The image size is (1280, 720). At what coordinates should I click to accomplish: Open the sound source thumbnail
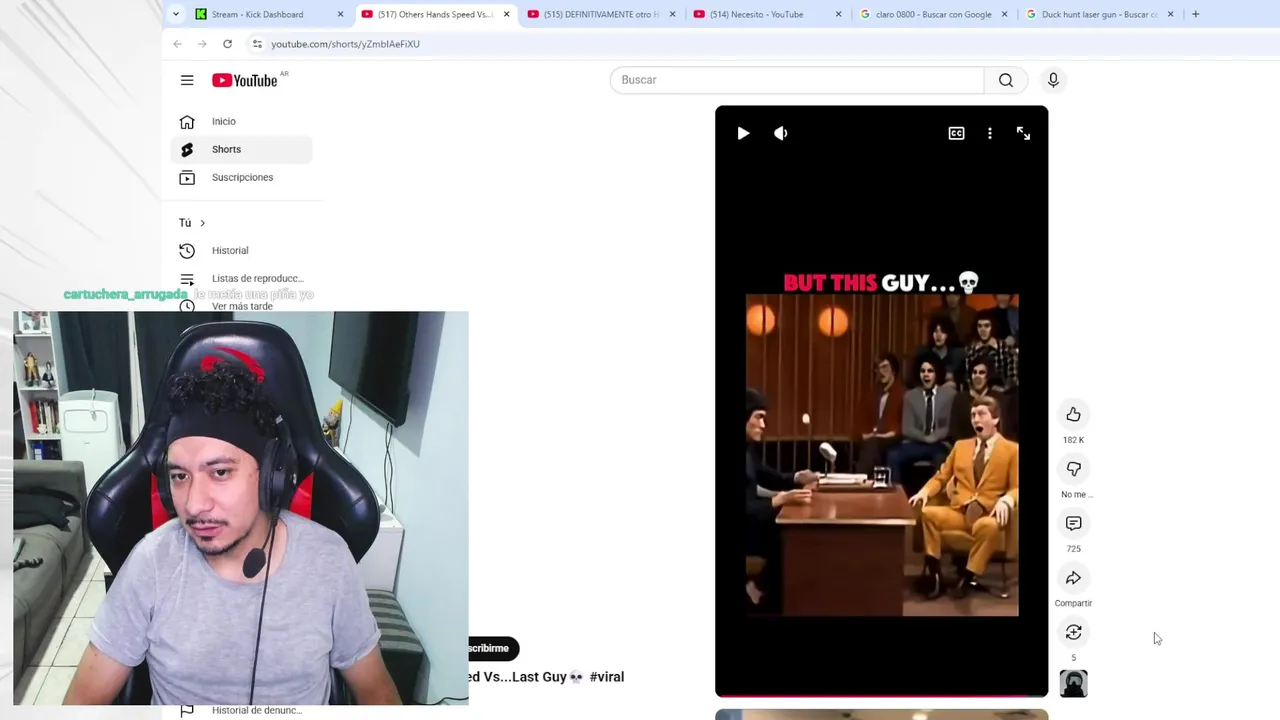(x=1073, y=683)
